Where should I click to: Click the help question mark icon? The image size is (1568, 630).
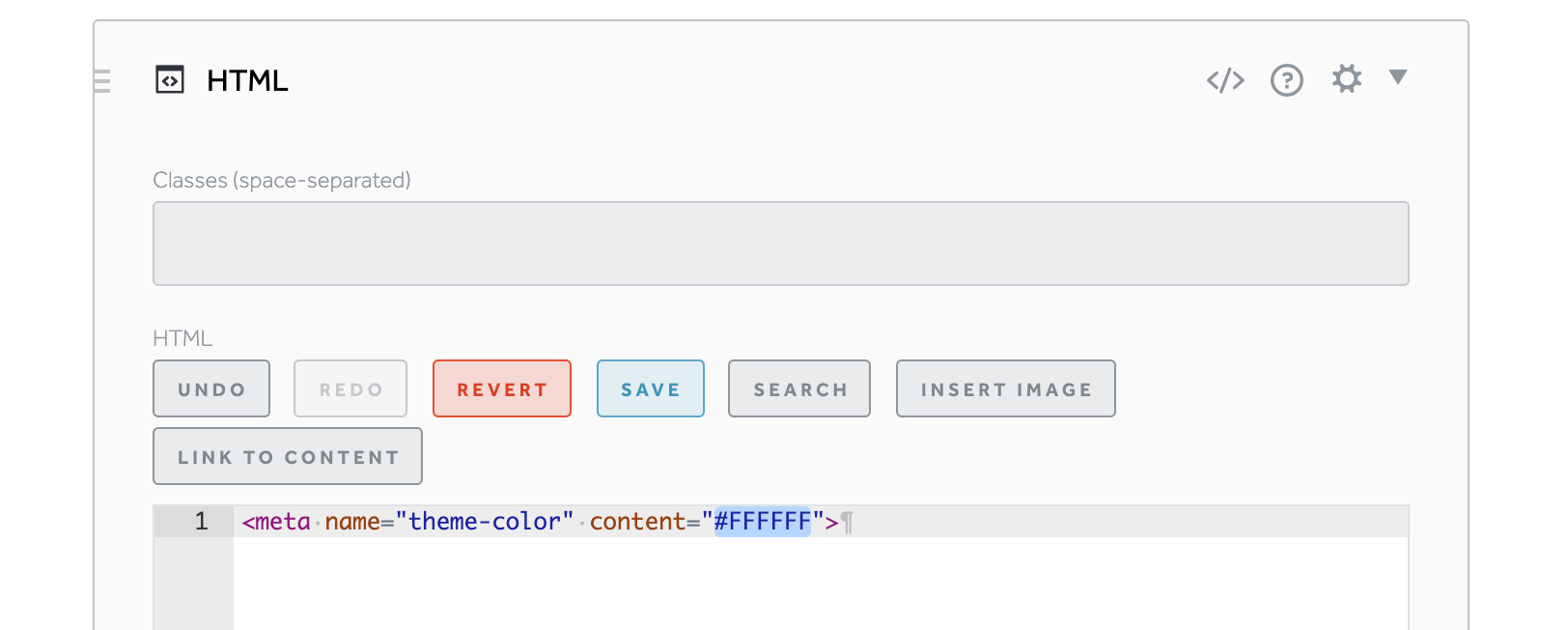tap(1286, 80)
